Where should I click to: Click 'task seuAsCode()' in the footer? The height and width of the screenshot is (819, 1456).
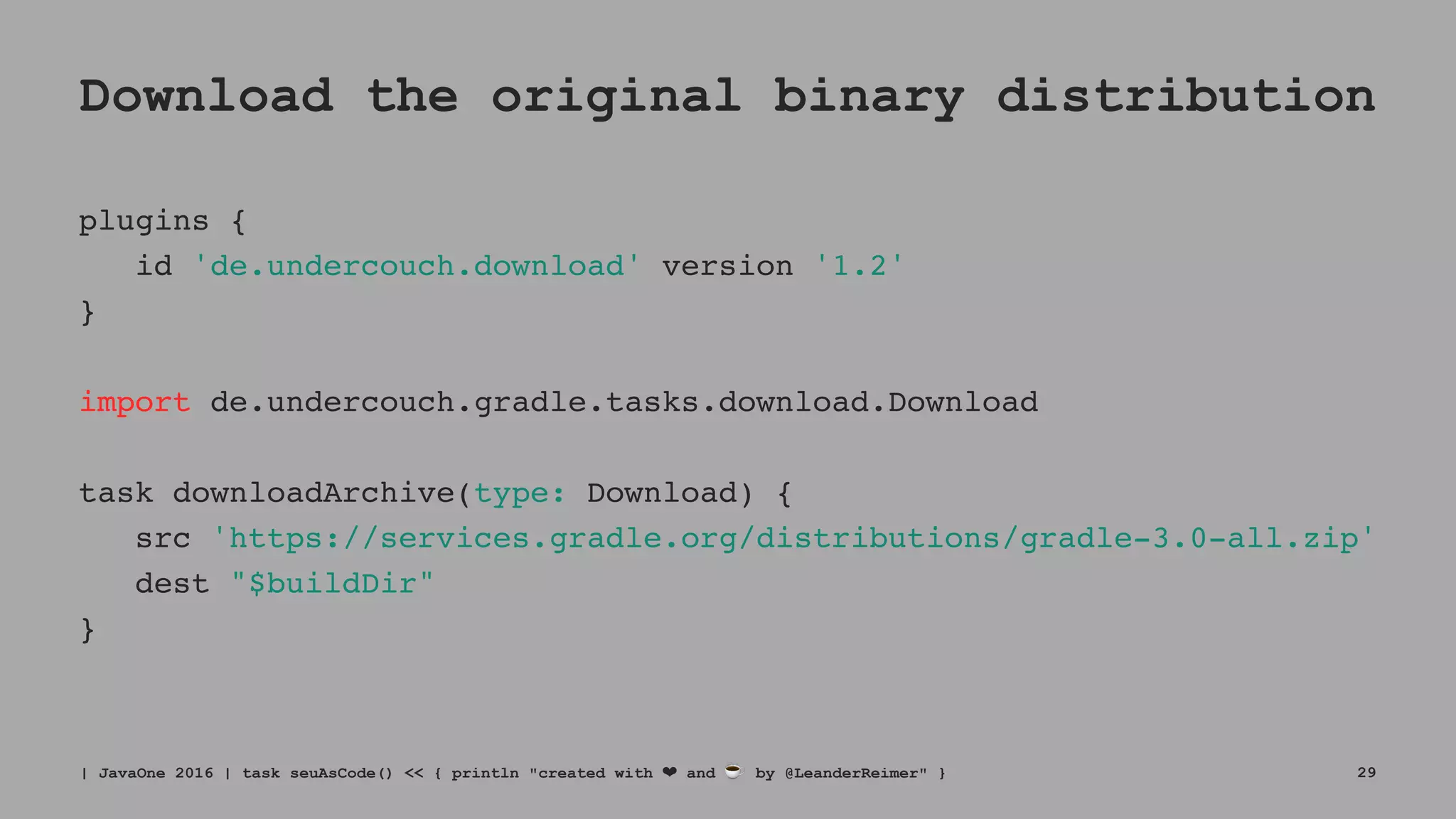(318, 773)
